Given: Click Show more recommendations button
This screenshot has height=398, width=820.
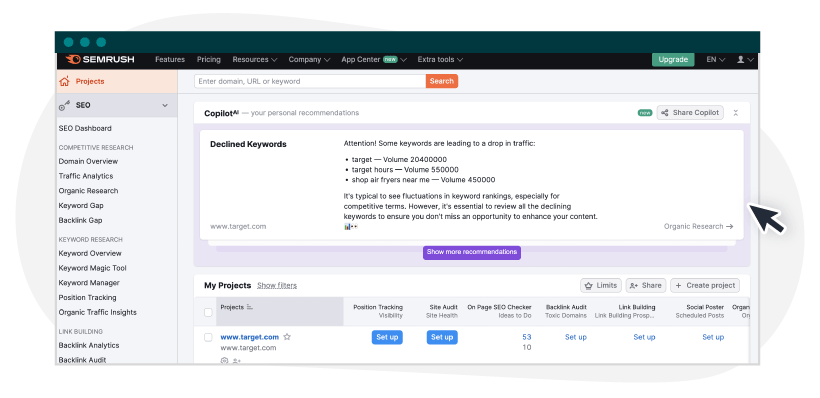Looking at the screenshot, I should tap(472, 252).
